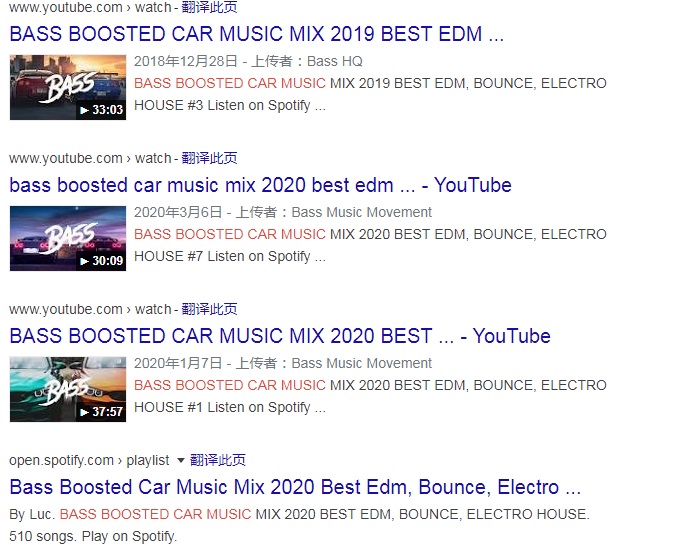
Task: Play the 30:09 video using the play icon
Action: (x=84, y=261)
